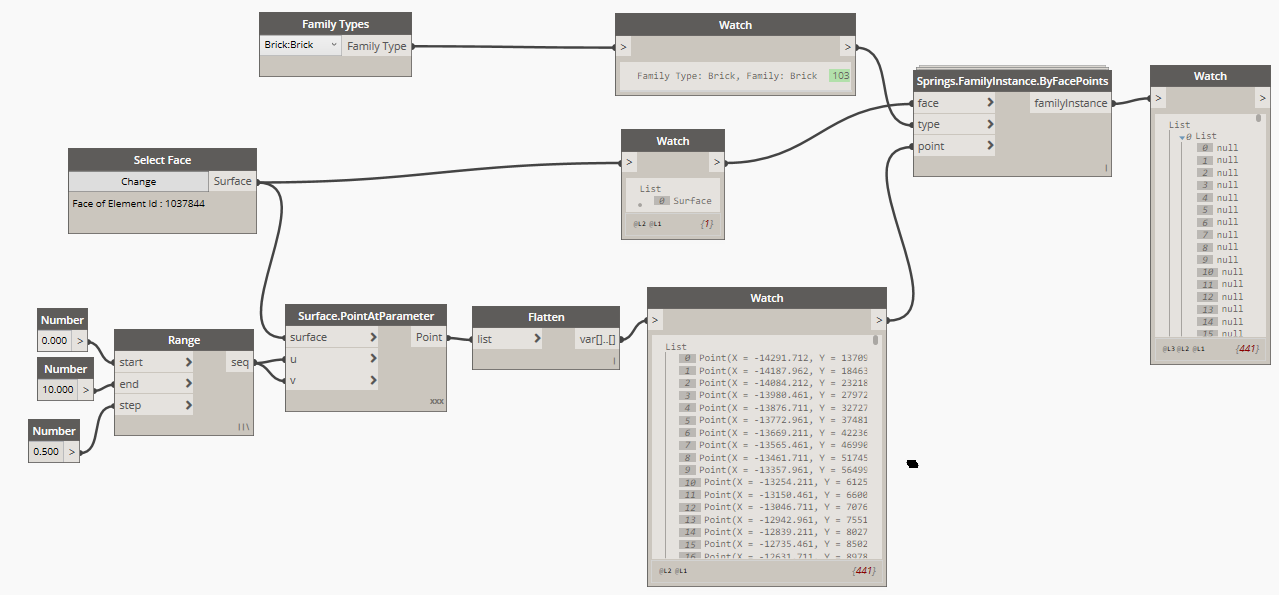The width and height of the screenshot is (1279, 595).
Task: Click the point port chevron on Springs node
Action: tap(990, 146)
